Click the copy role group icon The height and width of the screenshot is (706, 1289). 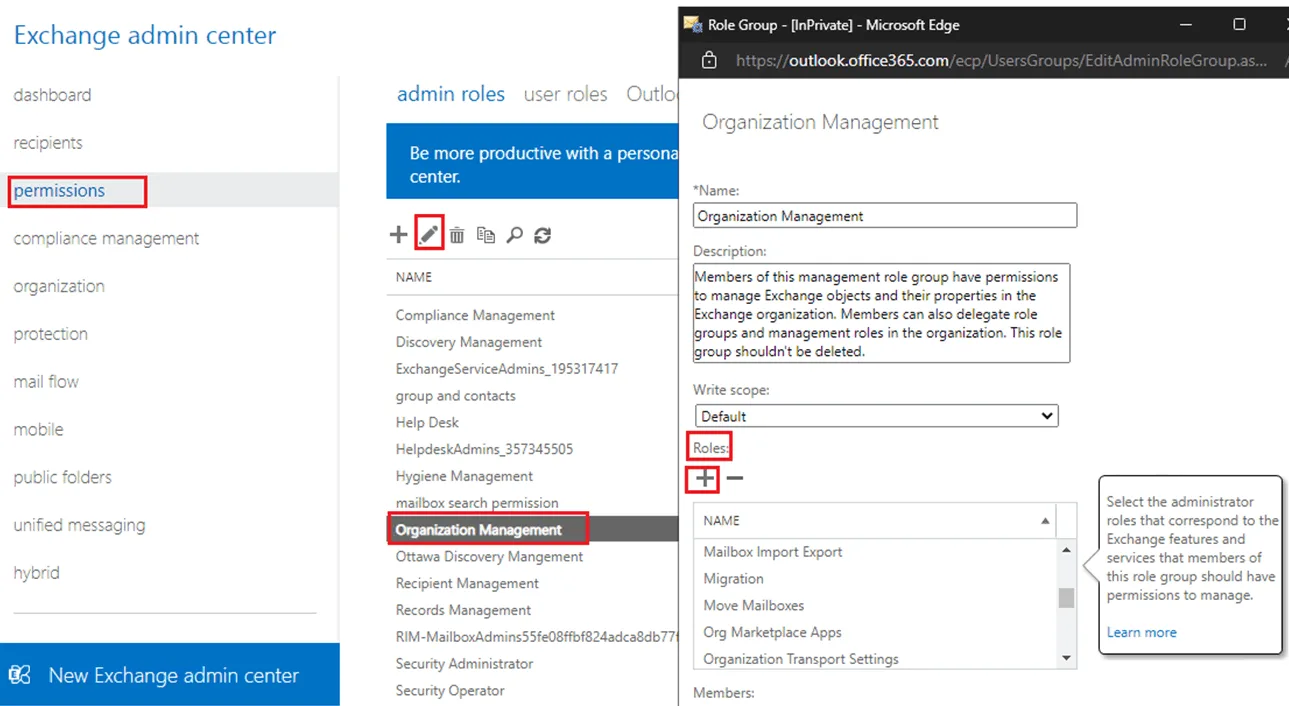[486, 235]
